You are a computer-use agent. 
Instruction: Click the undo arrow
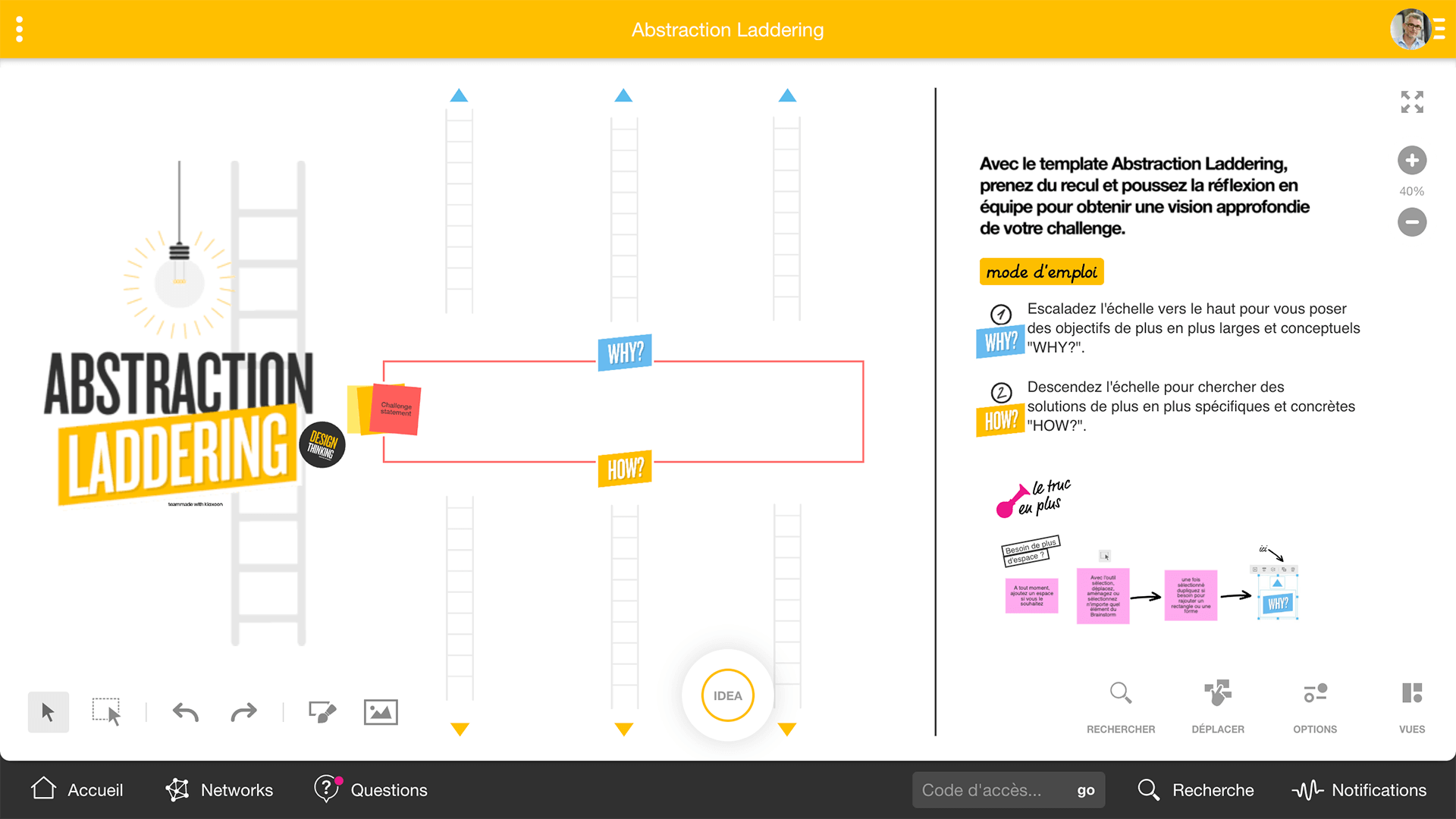(x=185, y=712)
